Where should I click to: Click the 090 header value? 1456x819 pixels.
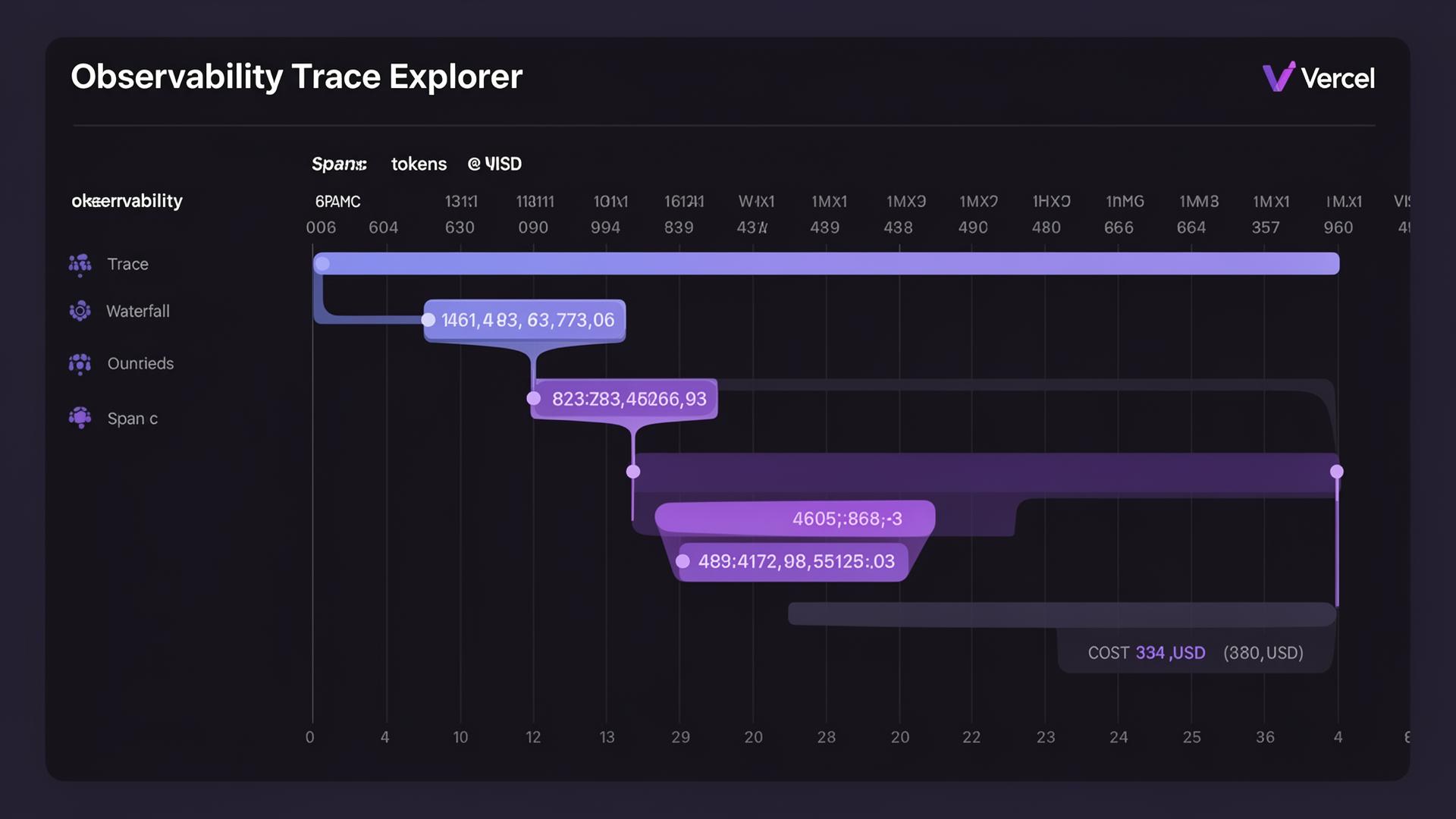(533, 227)
